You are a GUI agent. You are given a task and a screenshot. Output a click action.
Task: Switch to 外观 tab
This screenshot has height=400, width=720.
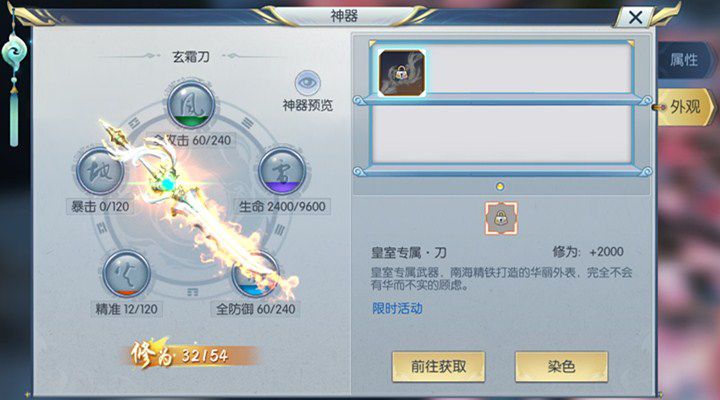coord(685,107)
